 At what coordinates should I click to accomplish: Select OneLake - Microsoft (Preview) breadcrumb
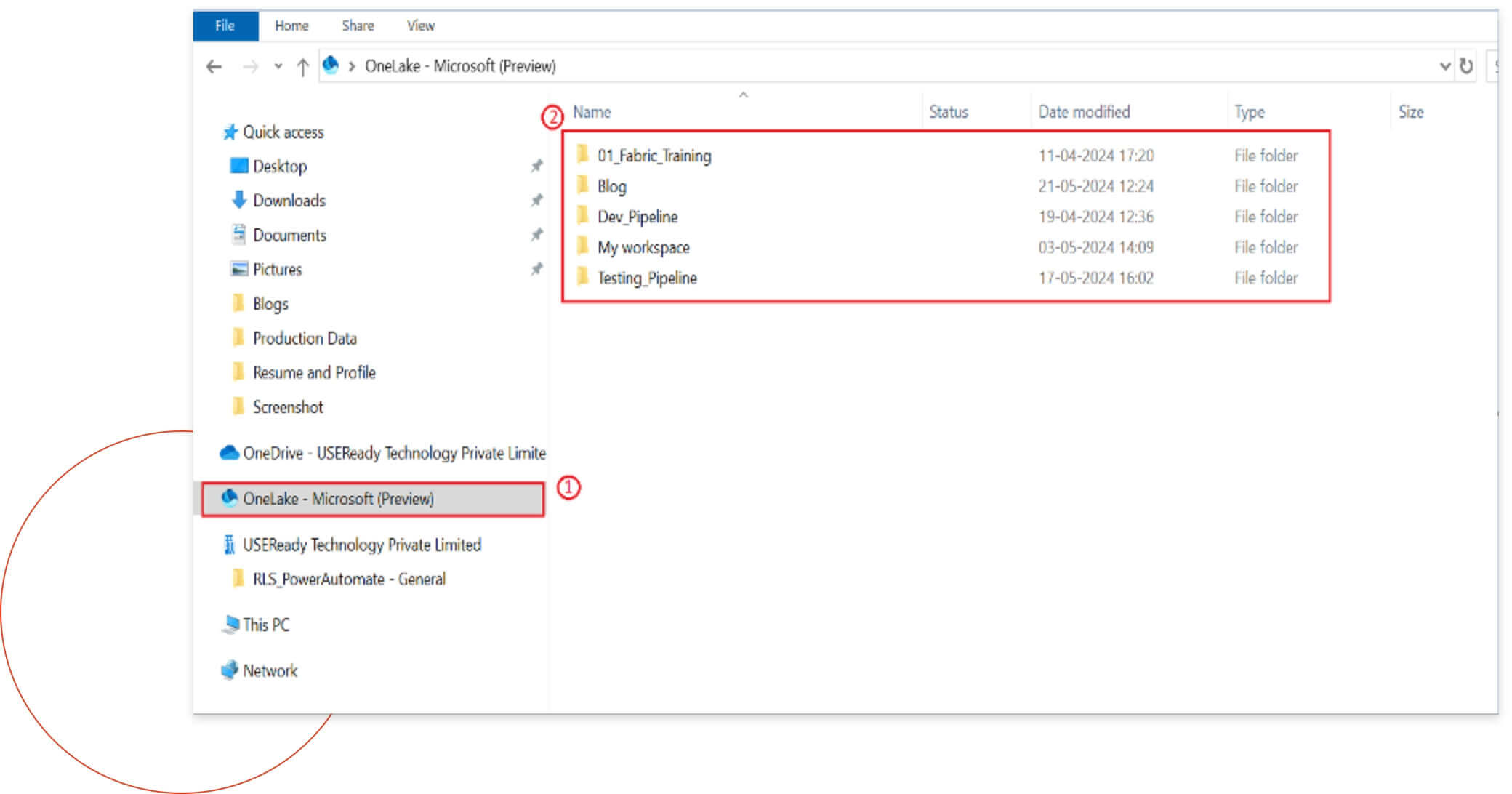coord(460,66)
